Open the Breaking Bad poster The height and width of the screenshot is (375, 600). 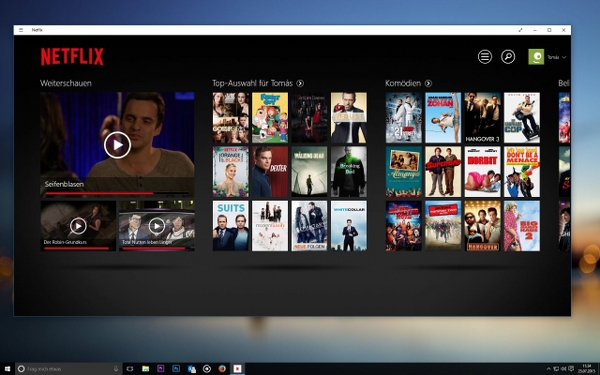(x=349, y=172)
